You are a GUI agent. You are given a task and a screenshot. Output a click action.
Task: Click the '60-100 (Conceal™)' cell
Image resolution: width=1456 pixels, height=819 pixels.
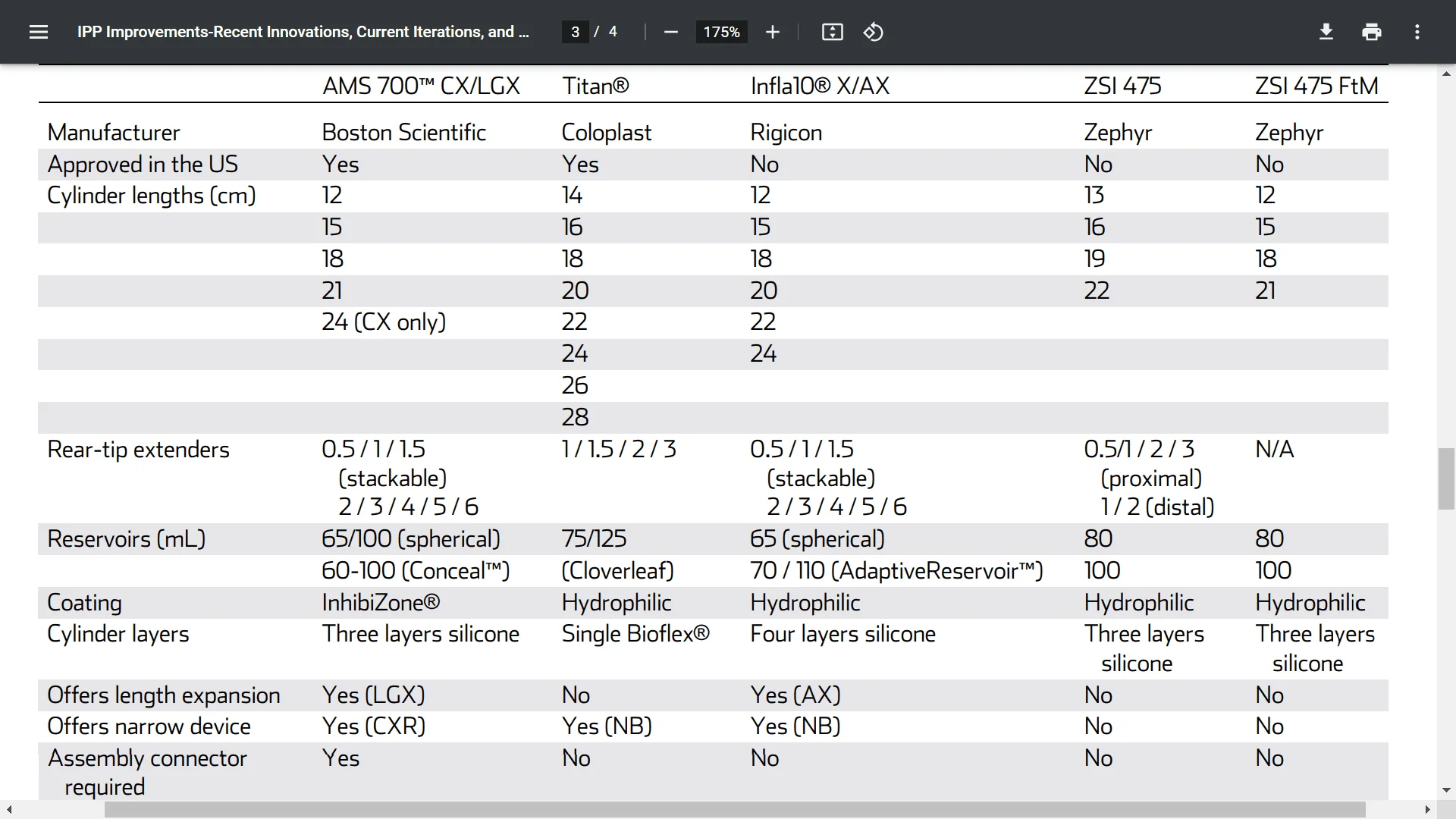point(416,571)
